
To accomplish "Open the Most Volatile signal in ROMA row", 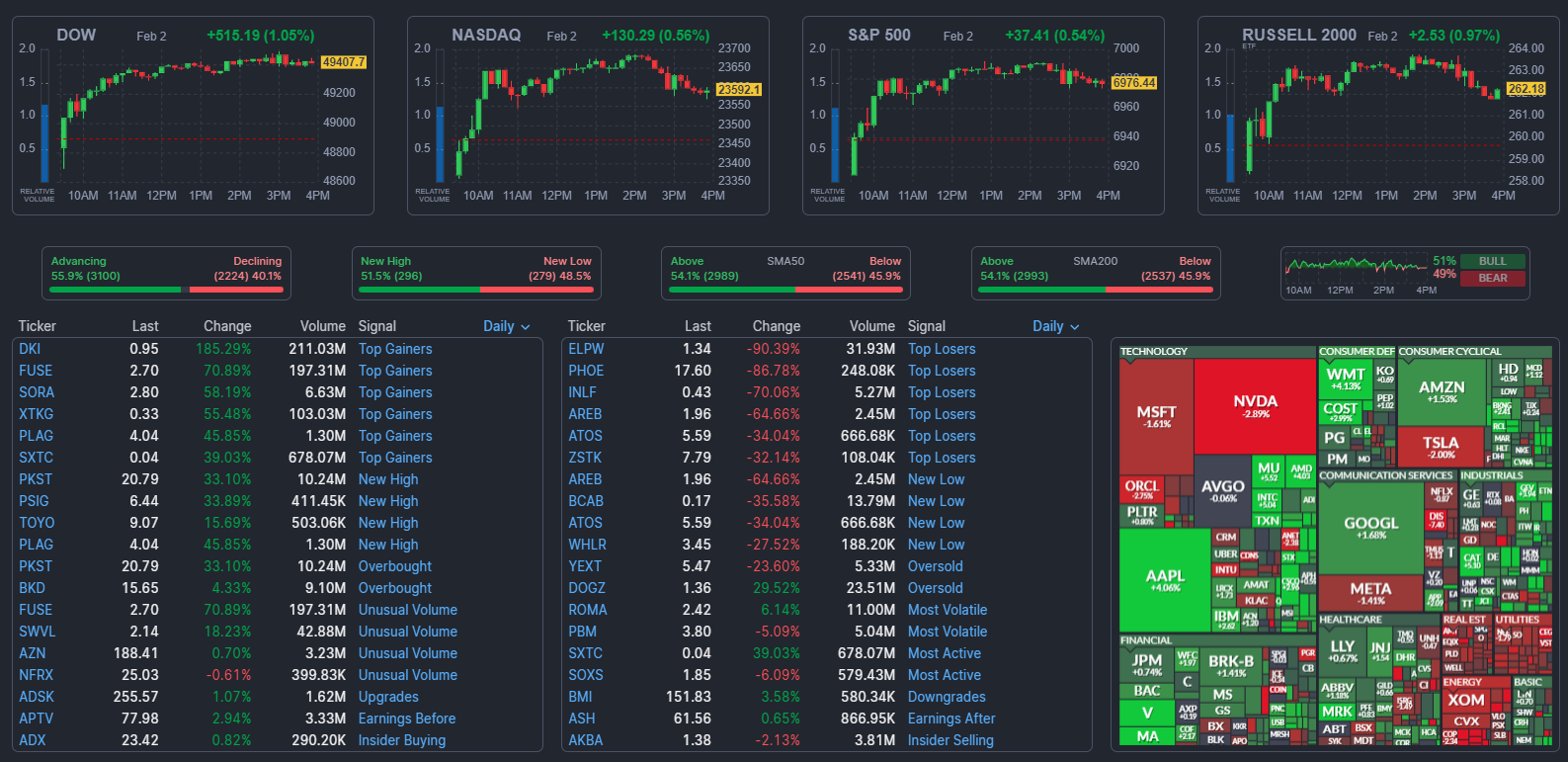I will coord(948,610).
